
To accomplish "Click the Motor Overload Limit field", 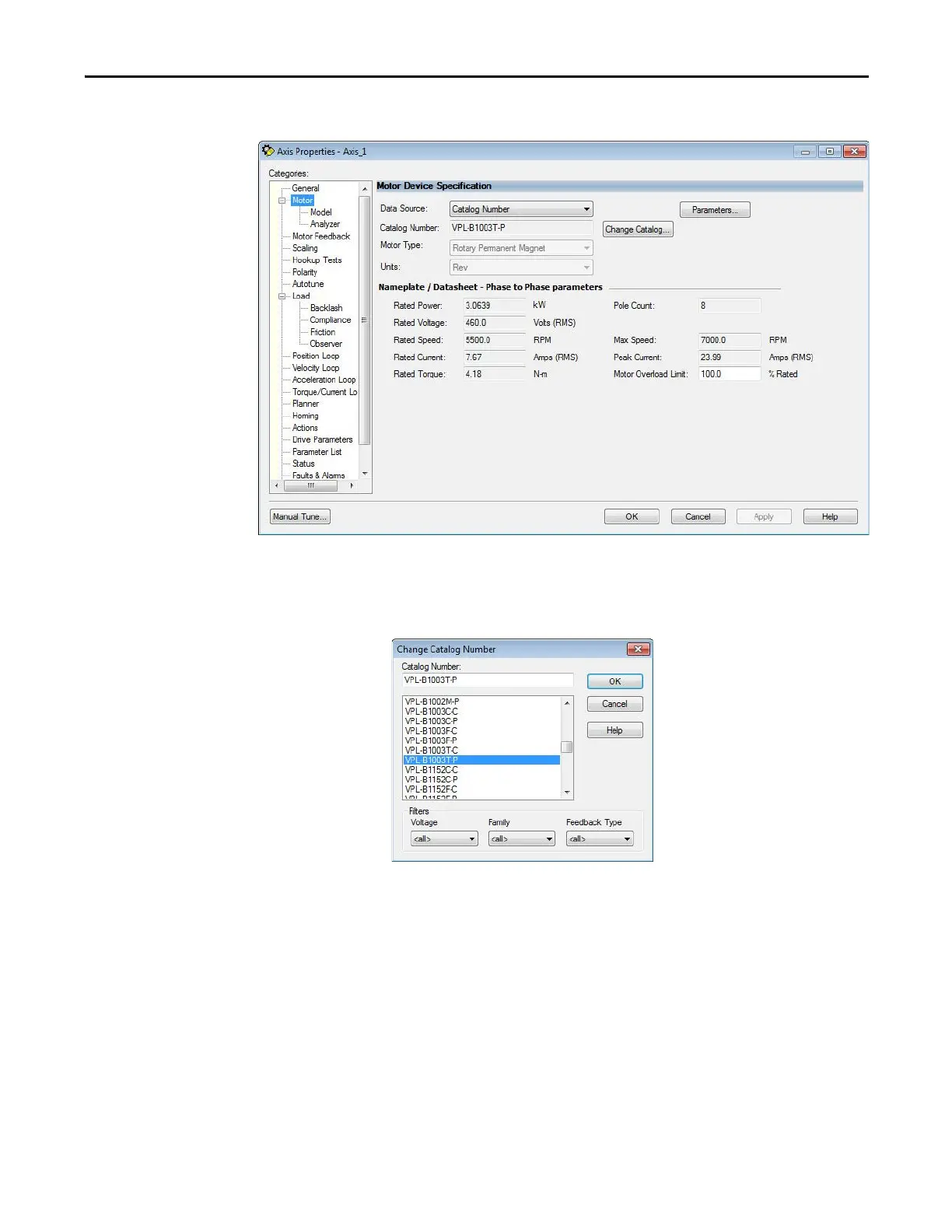I will coord(729,374).
